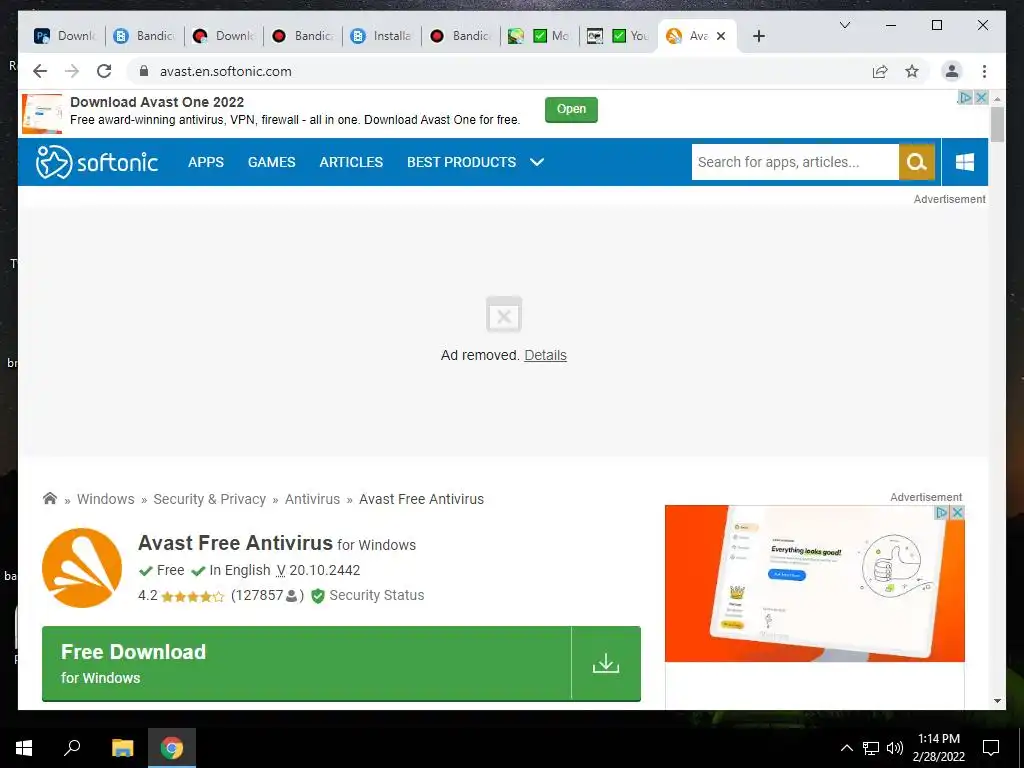Image resolution: width=1024 pixels, height=768 pixels.
Task: Open the ARTICLES menu
Action: coord(351,162)
